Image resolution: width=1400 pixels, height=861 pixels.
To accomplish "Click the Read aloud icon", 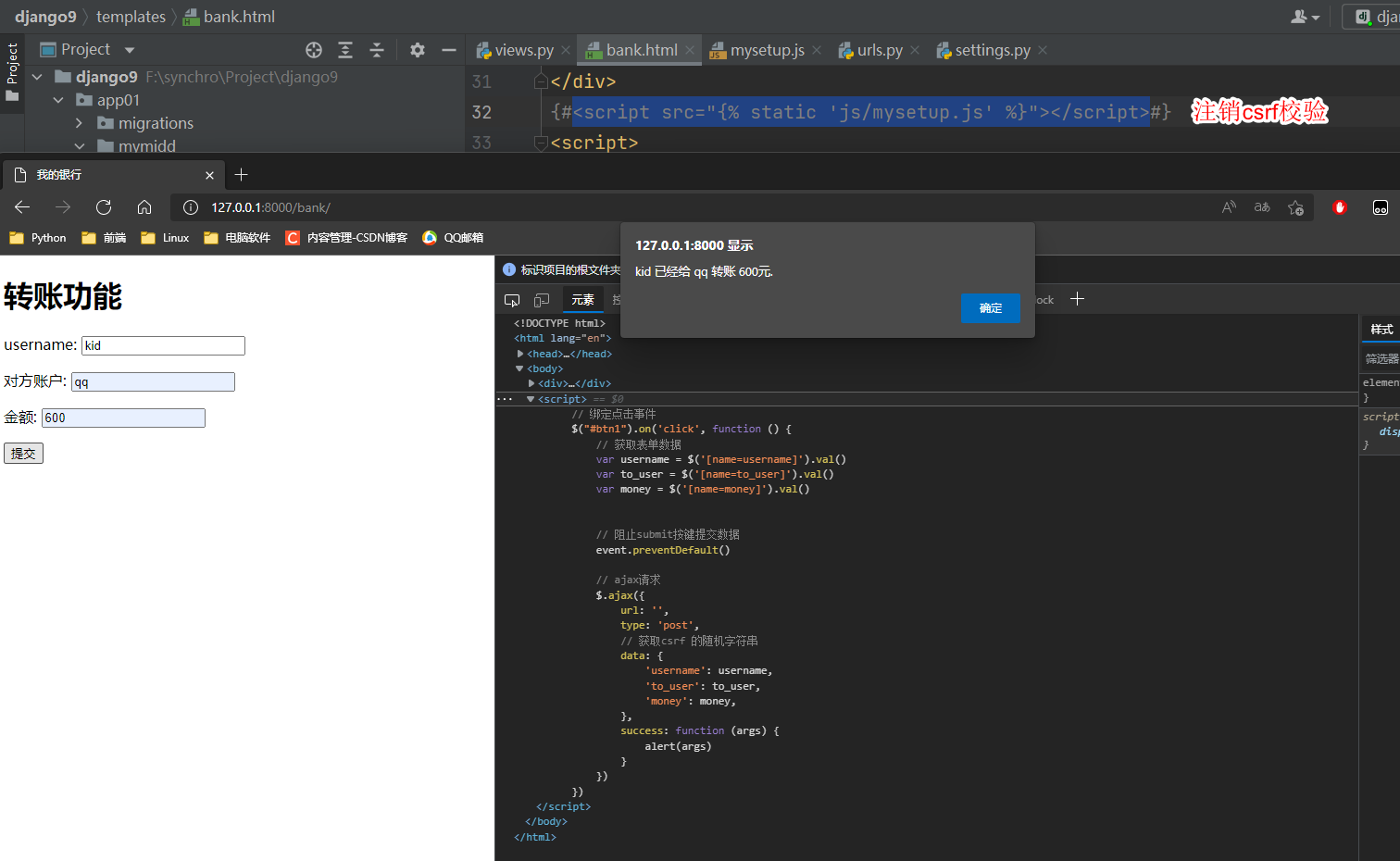I will coord(1229,207).
